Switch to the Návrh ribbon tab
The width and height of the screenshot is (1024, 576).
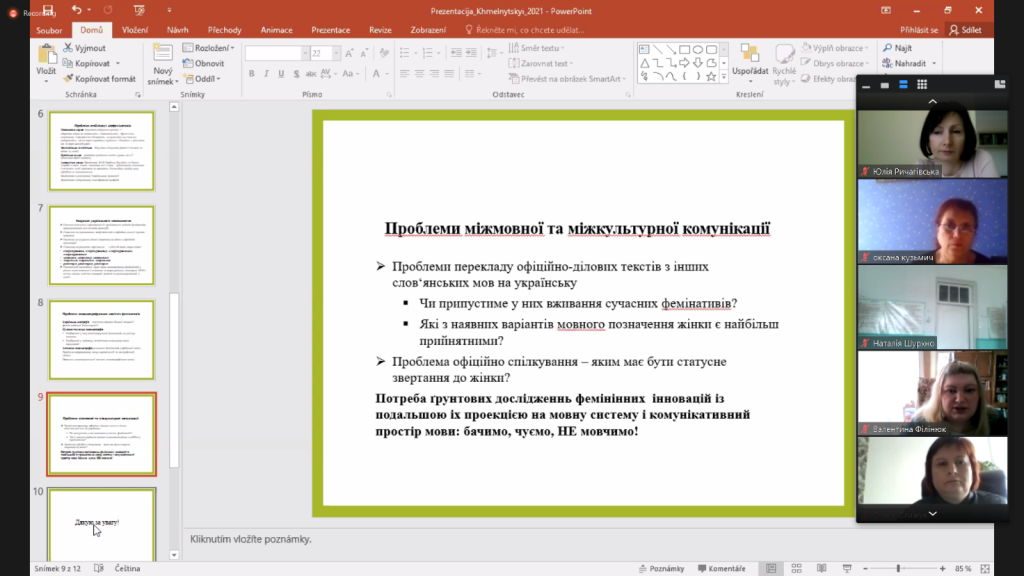[x=178, y=30]
